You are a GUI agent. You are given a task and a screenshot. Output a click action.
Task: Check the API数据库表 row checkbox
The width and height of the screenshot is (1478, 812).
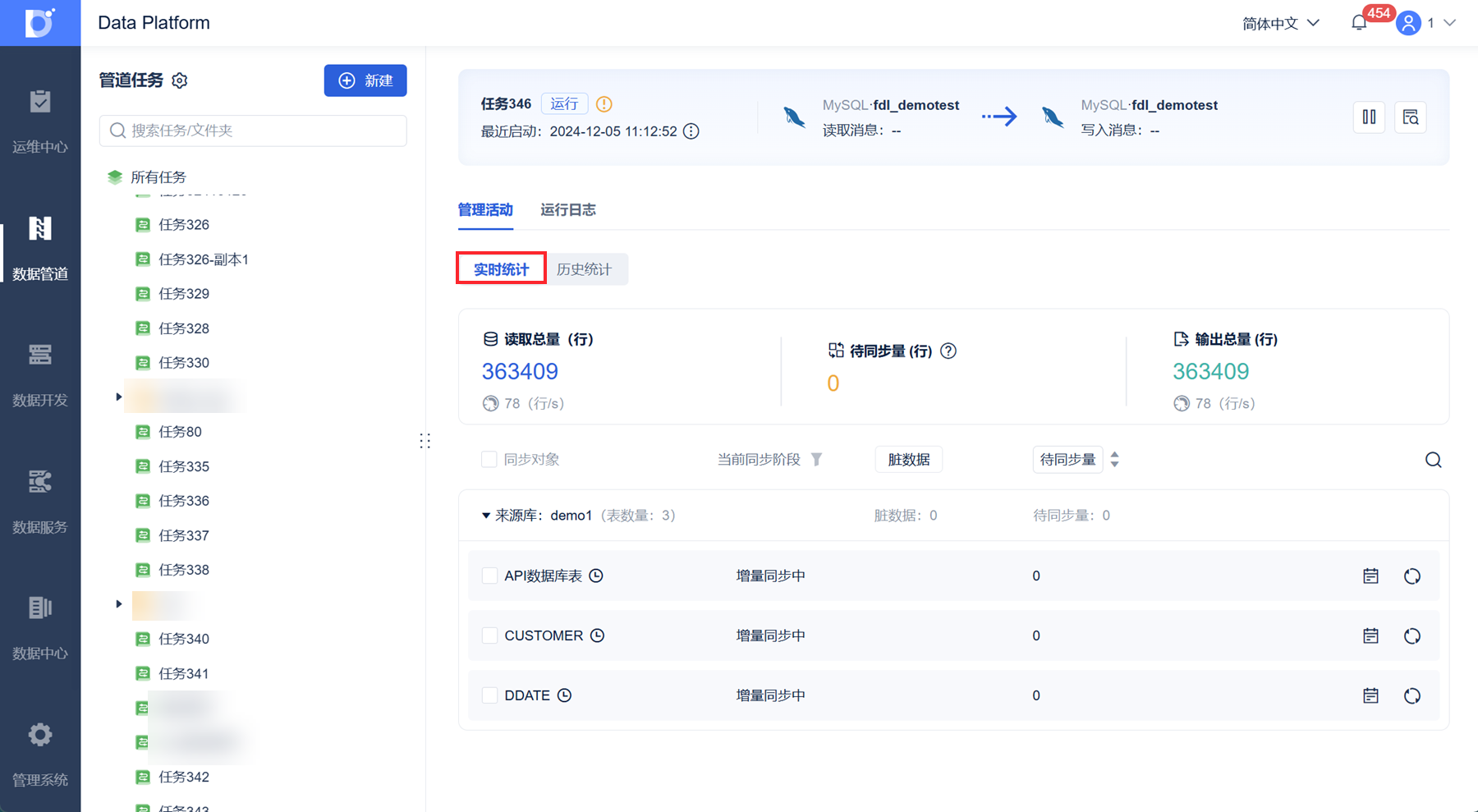click(489, 576)
